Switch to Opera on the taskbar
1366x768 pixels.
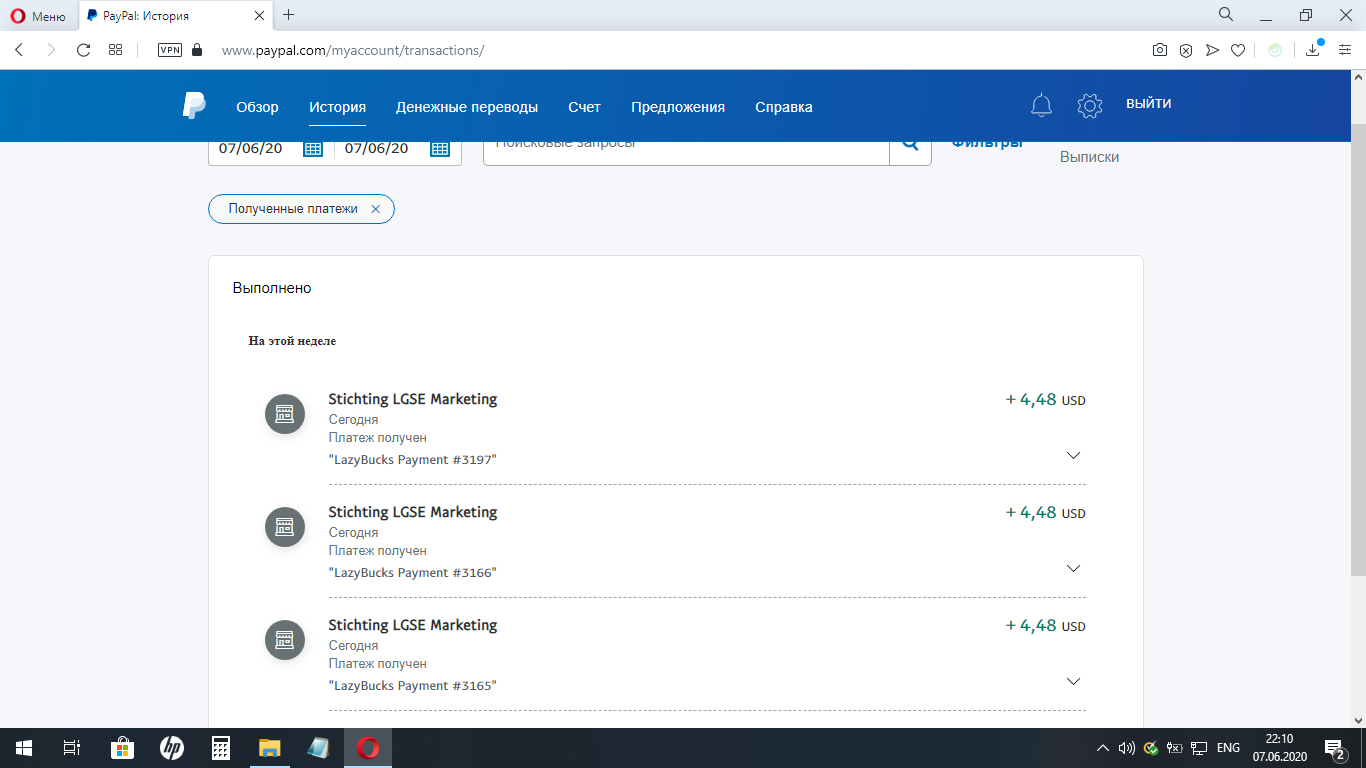[368, 748]
